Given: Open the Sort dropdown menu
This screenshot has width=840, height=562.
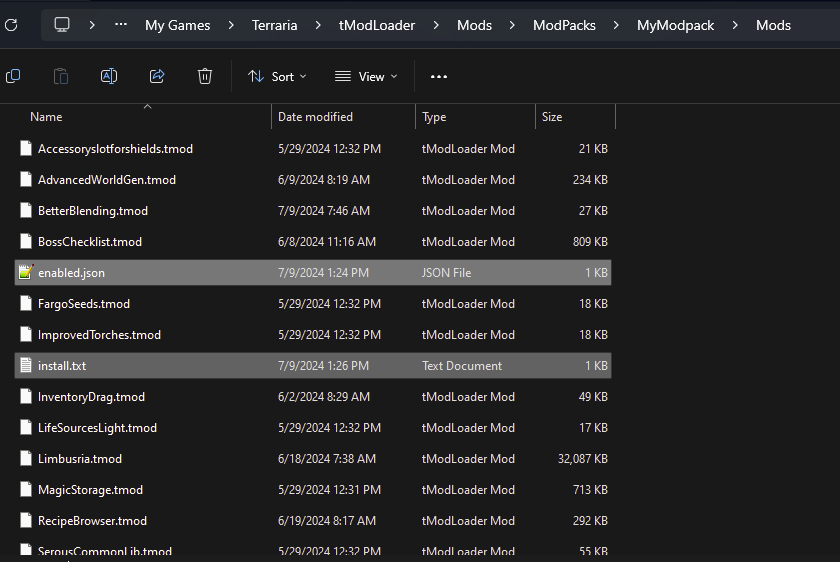Looking at the screenshot, I should pos(277,76).
